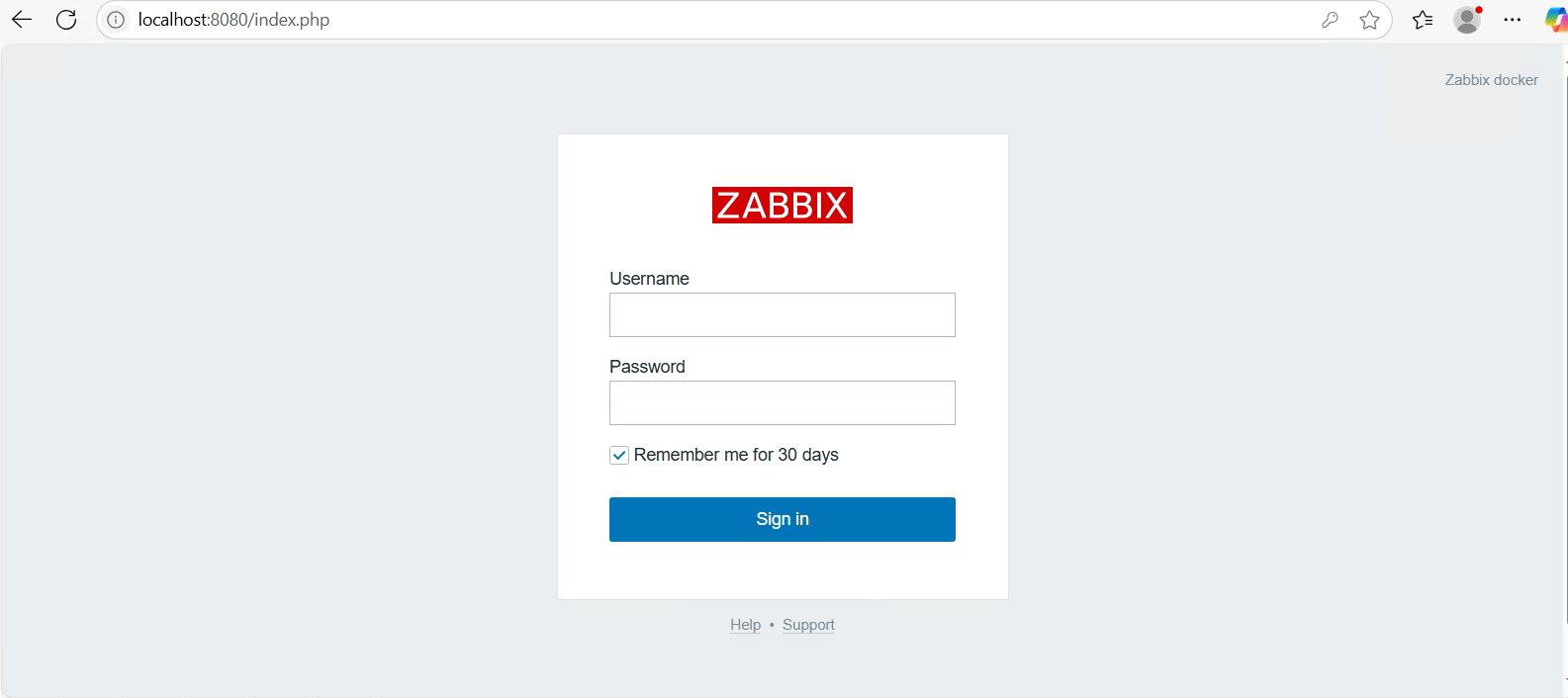Click the vertical scrollbar on the right edge
Viewport: 1568px width, 698px height.
coord(1565,346)
